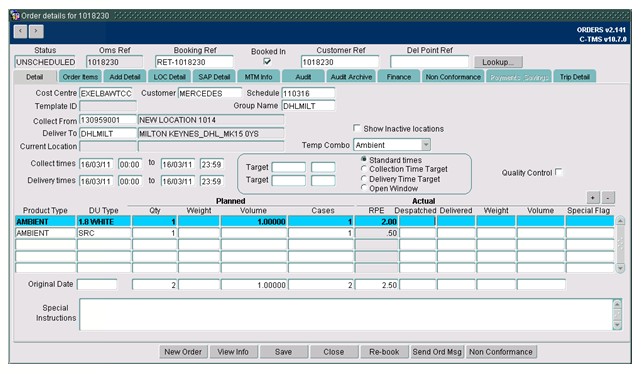Click the New Order button
The image size is (637, 372).
(x=183, y=352)
